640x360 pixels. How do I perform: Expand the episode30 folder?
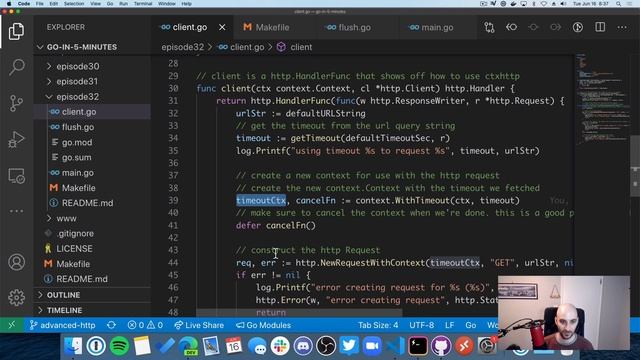tap(49, 66)
